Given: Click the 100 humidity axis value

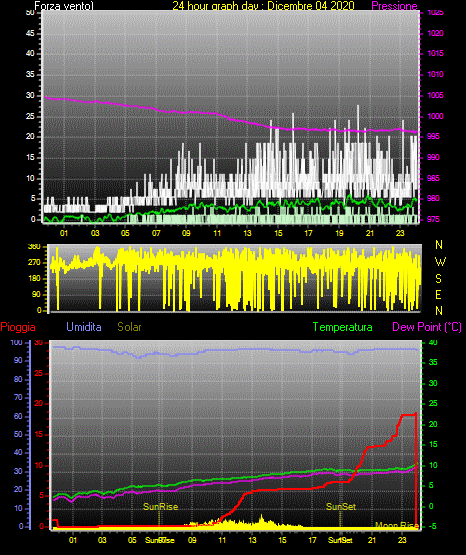Looking at the screenshot, I should click(x=17, y=342).
